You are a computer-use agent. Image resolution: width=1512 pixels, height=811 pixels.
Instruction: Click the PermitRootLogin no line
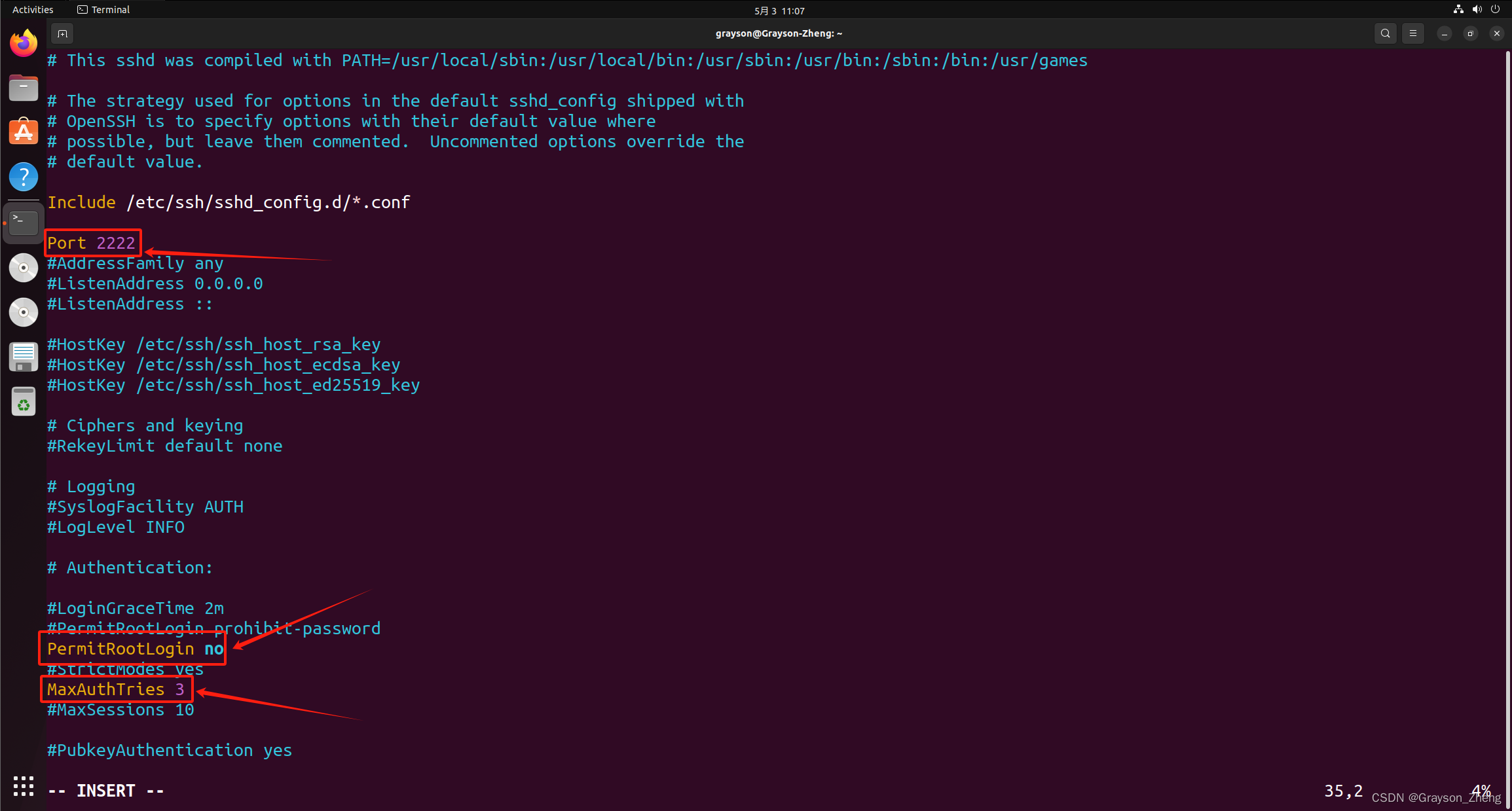point(135,649)
